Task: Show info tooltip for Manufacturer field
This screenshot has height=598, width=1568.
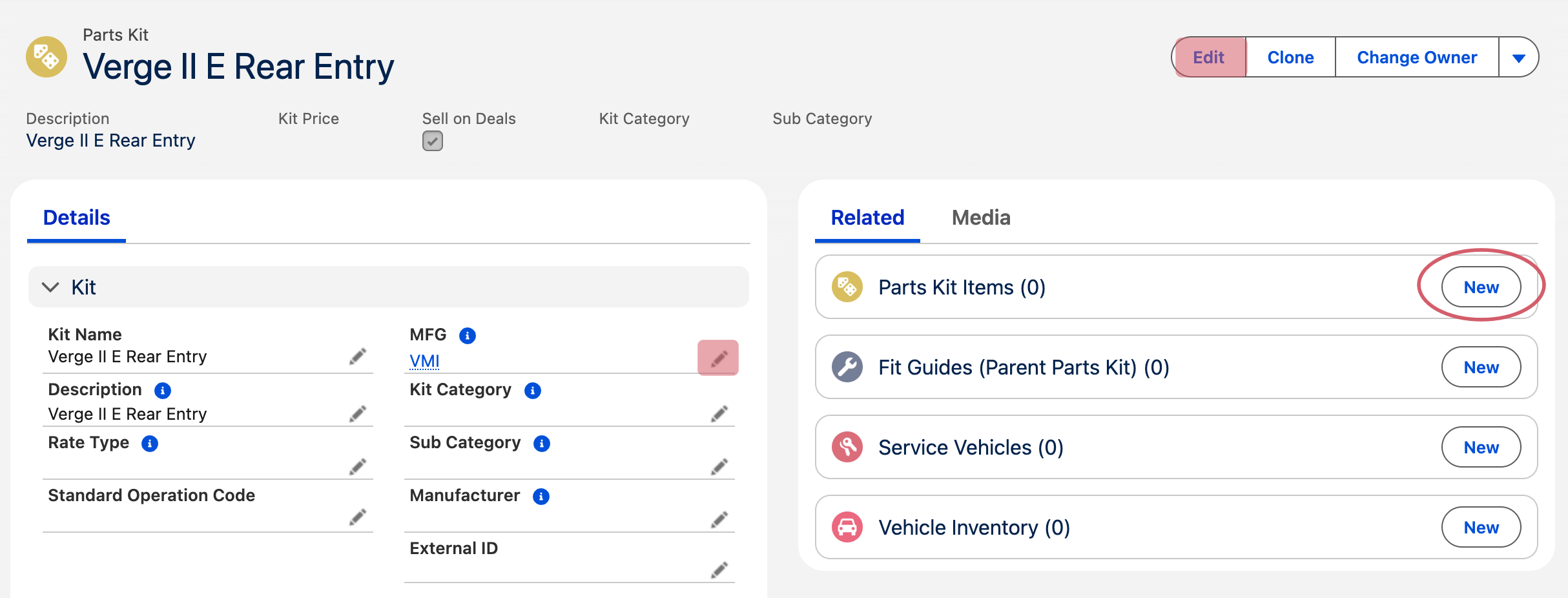Action: click(541, 497)
